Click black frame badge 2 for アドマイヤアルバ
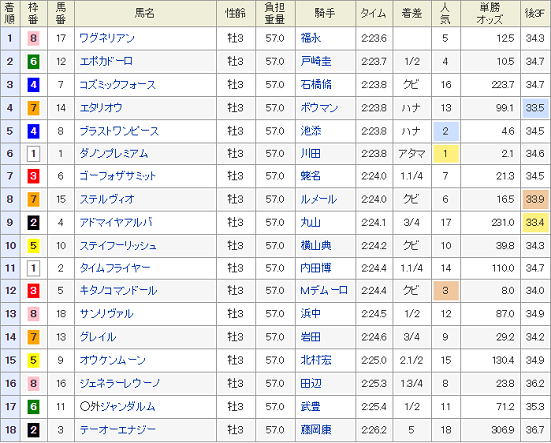This screenshot has height=443, width=551. tap(33, 222)
